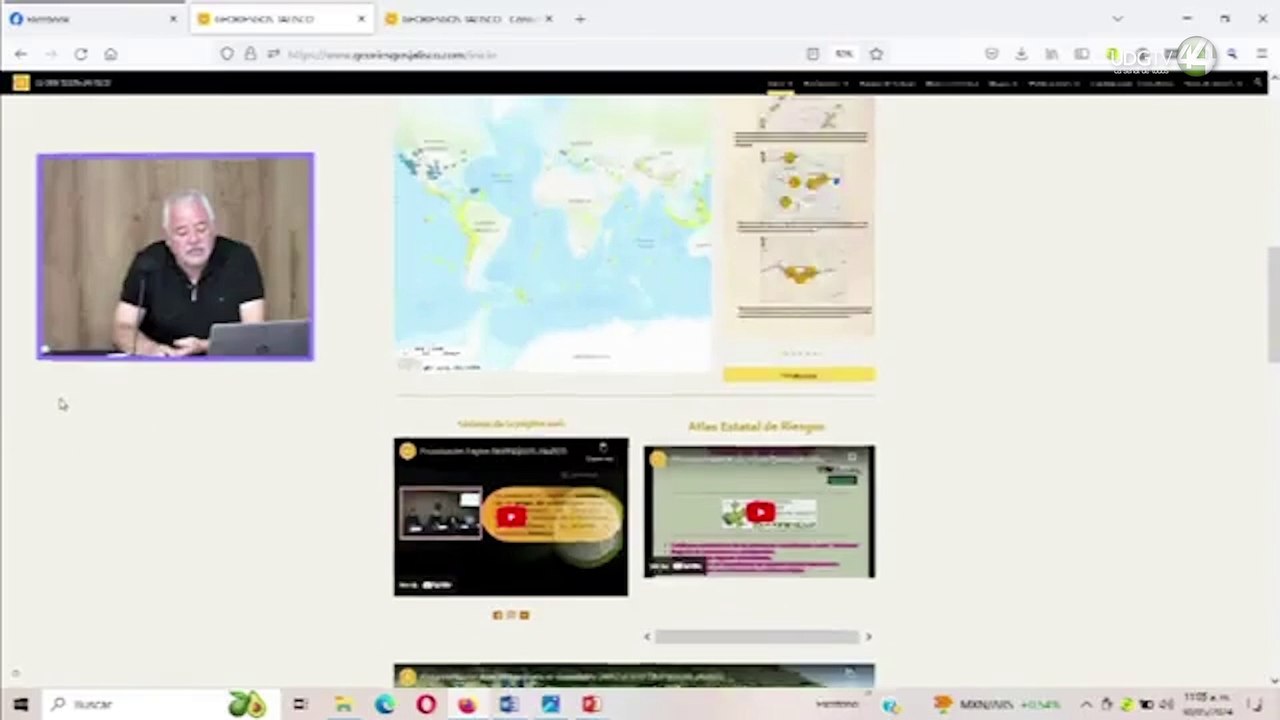Image resolution: width=1280 pixels, height=720 pixels.
Task: Click the Atlas Estatal de Riesgos heading
Action: pyautogui.click(x=756, y=426)
